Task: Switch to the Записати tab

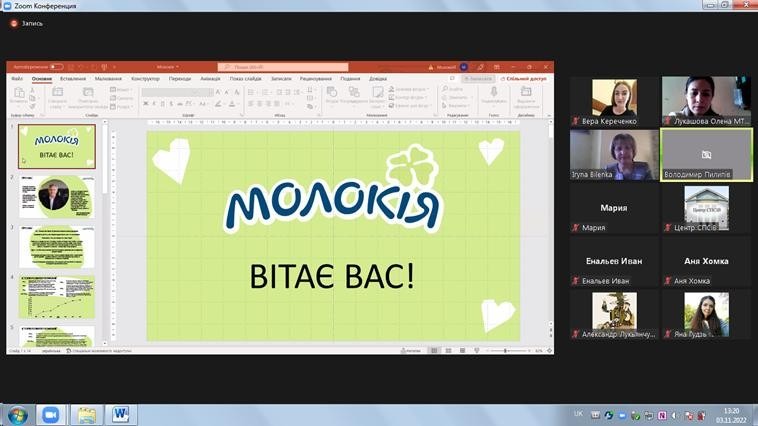Action: (x=281, y=78)
